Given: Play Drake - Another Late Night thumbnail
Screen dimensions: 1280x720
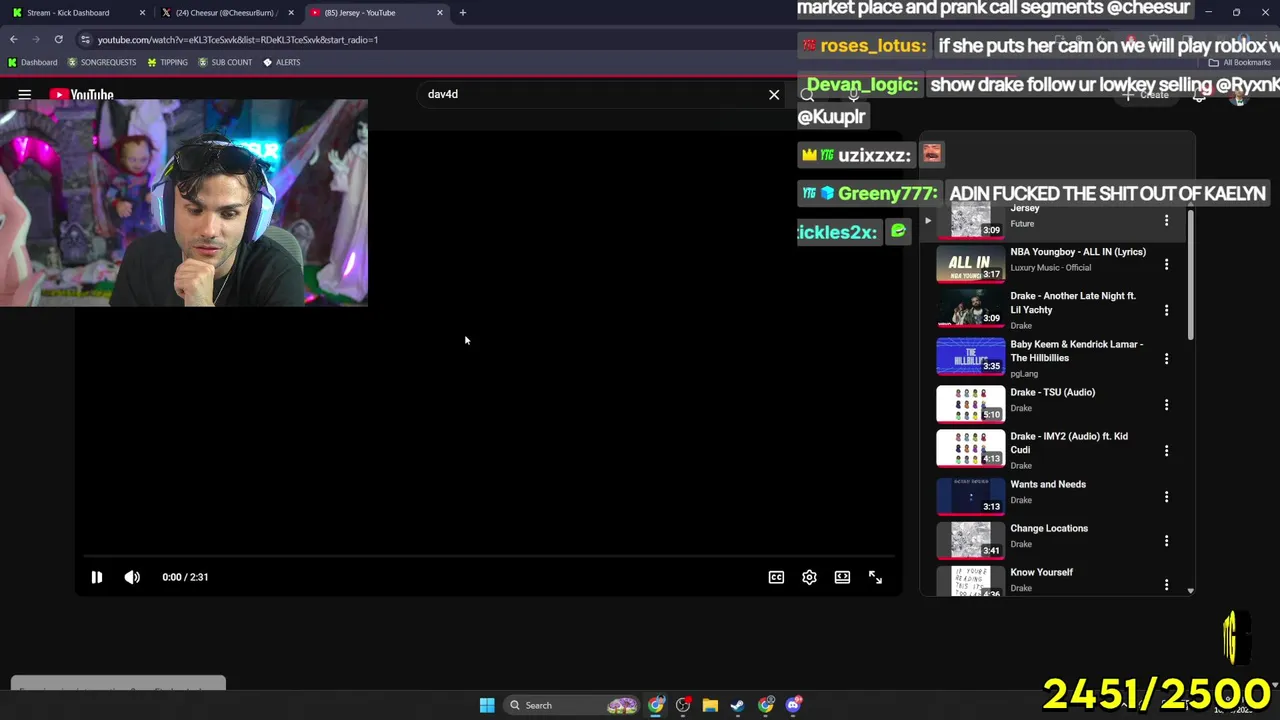Looking at the screenshot, I should point(970,308).
